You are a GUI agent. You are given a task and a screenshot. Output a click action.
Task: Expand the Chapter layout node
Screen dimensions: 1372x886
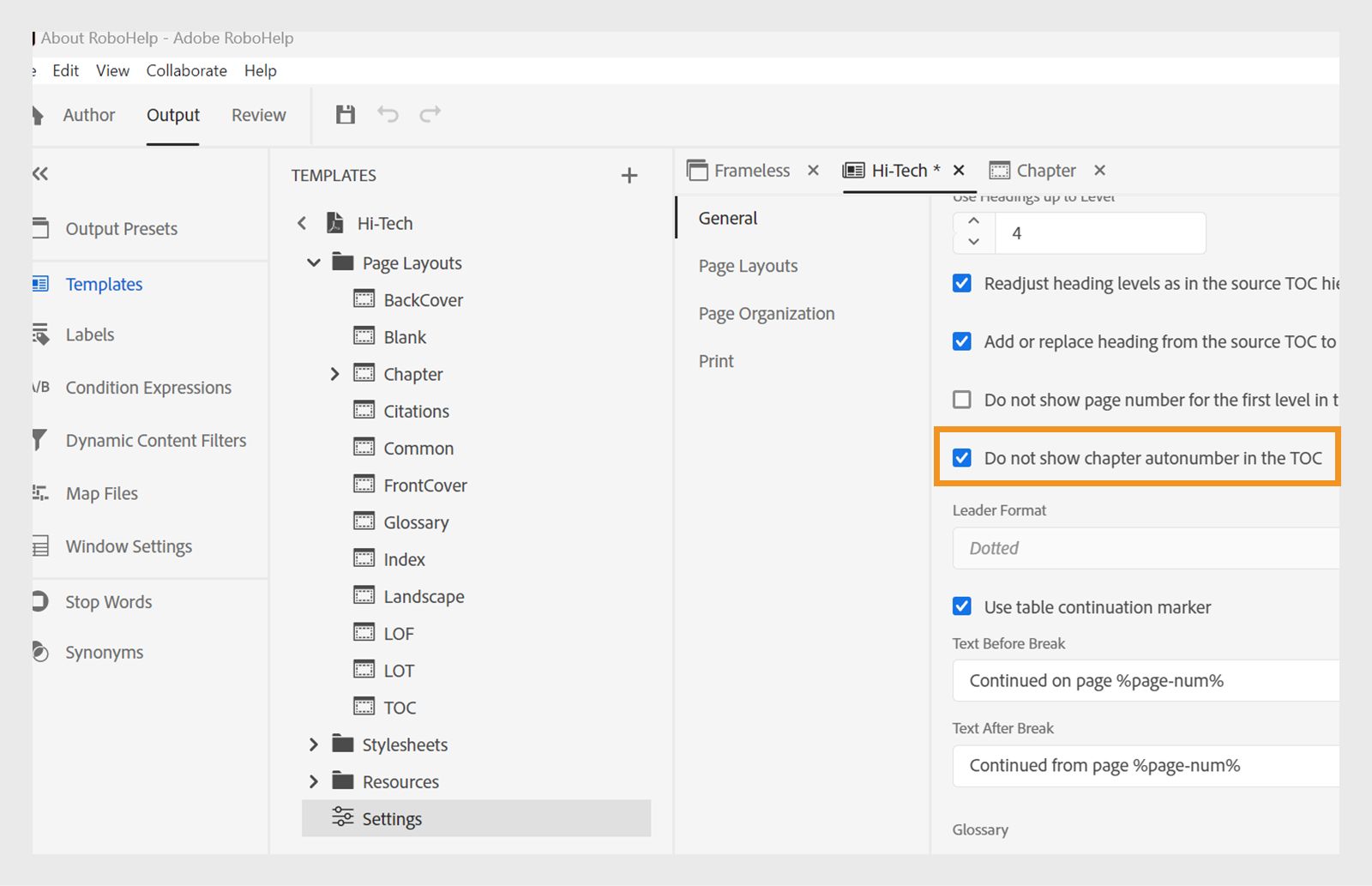point(335,374)
